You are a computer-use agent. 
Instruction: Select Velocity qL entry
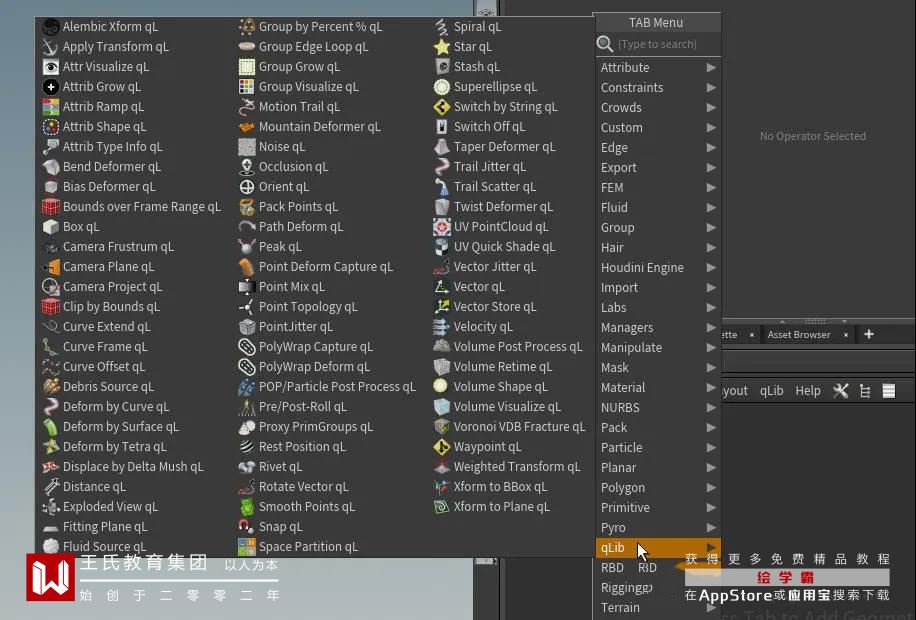point(483,327)
